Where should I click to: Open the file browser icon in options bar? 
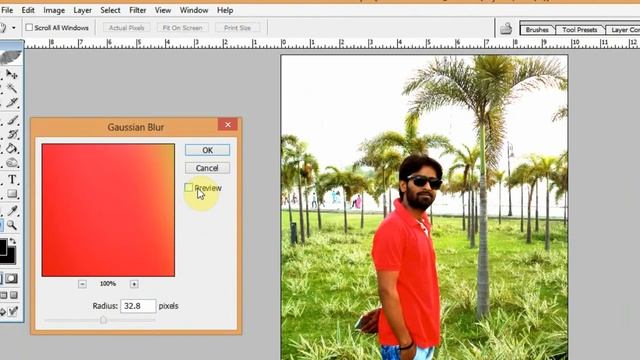tap(506, 29)
